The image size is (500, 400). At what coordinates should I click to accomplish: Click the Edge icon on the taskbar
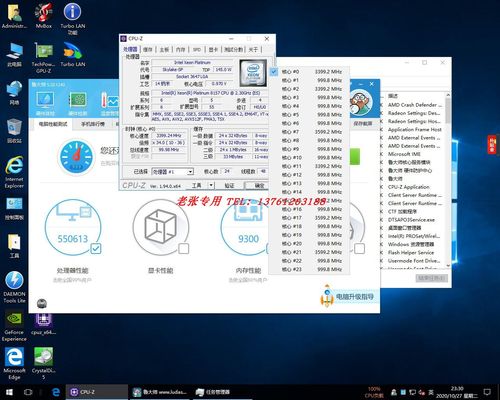click(x=56, y=392)
